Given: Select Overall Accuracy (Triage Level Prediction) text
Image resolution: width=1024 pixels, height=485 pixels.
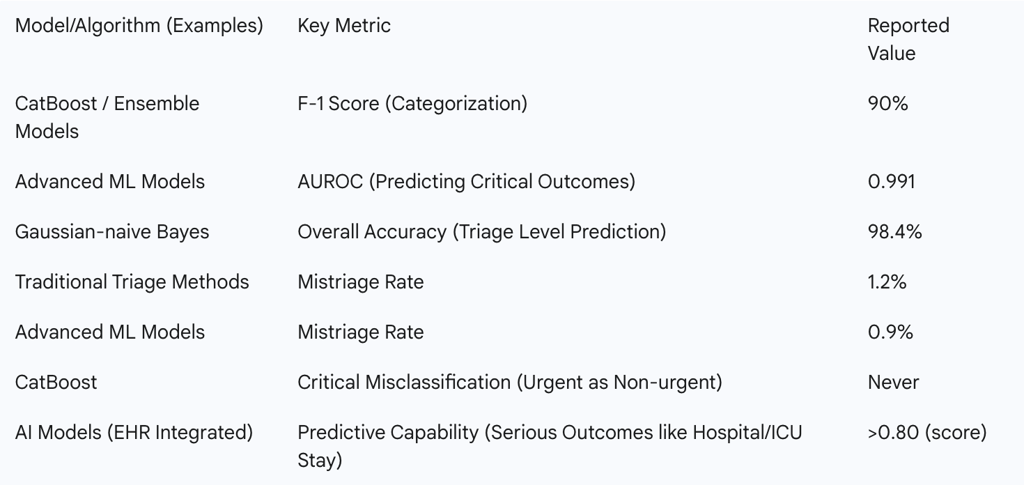Looking at the screenshot, I should pyautogui.click(x=481, y=231).
